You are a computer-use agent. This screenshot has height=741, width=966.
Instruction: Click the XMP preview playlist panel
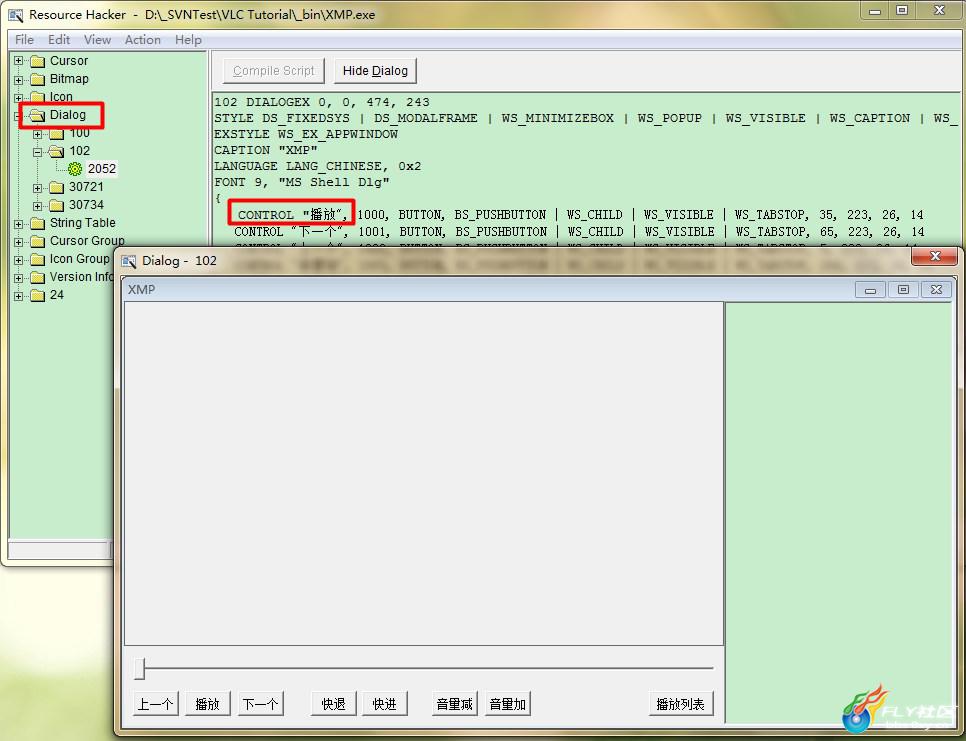tap(838, 512)
